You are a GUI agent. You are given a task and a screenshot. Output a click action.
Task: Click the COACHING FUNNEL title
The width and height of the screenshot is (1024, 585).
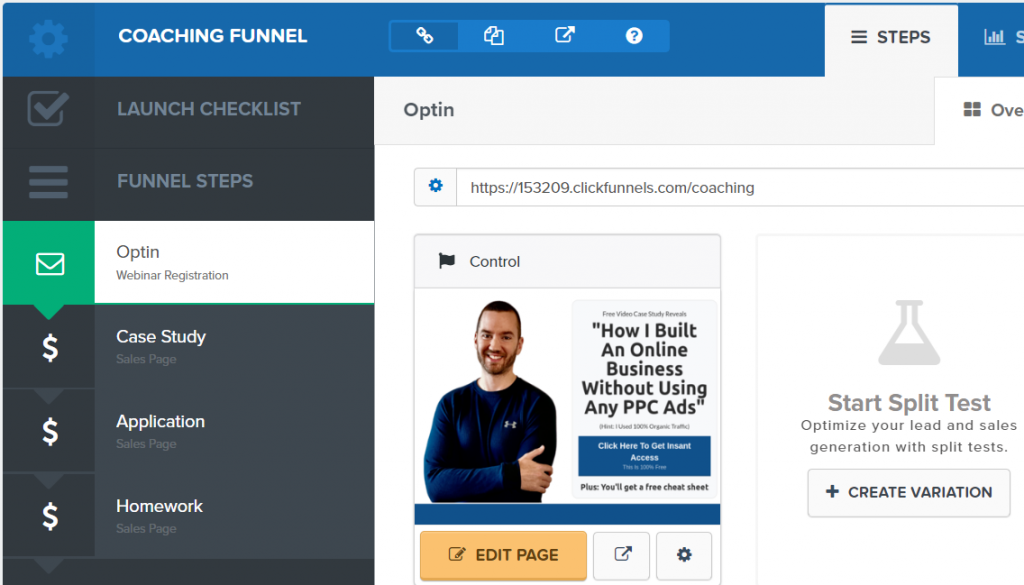point(213,36)
